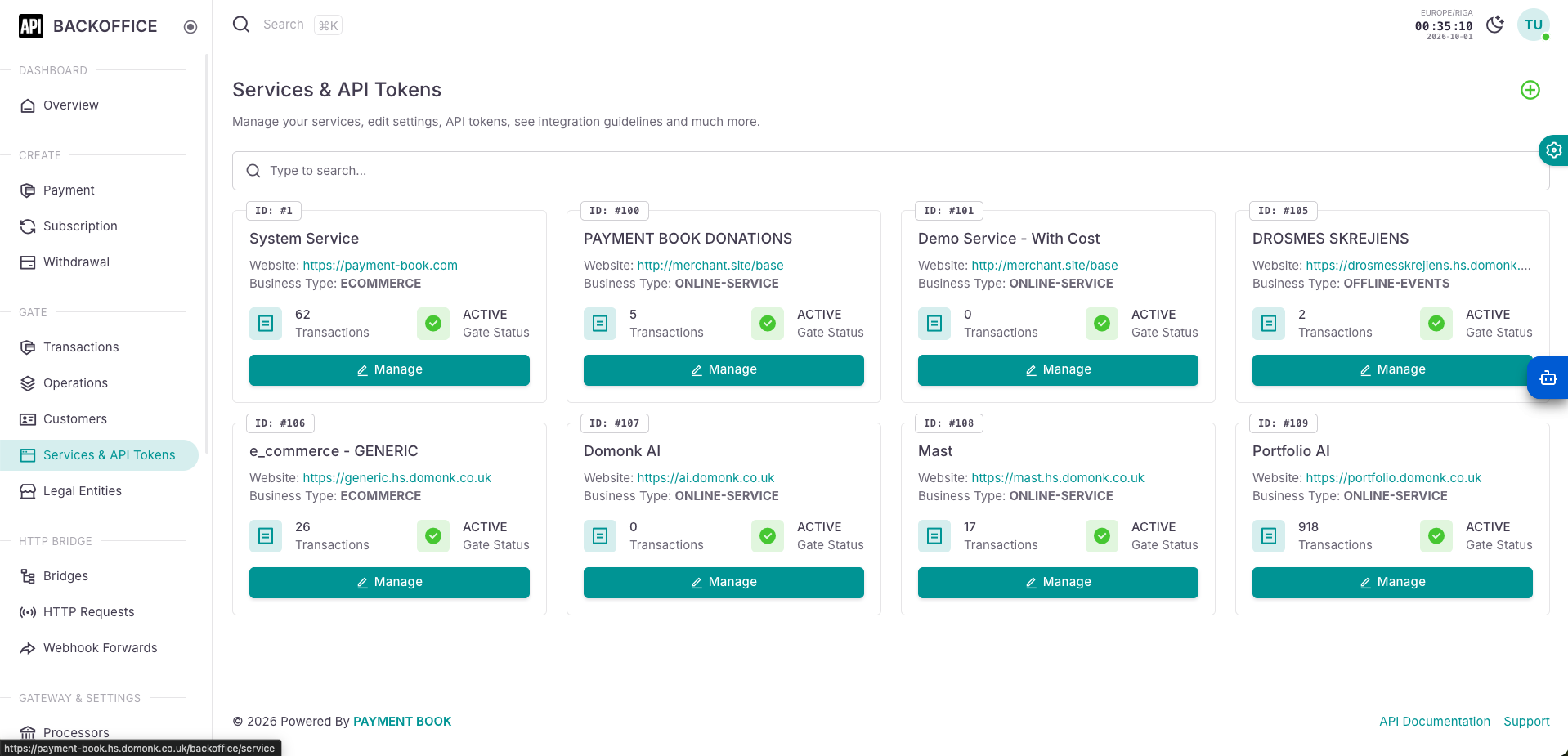Open Legal Entities in sidebar

coord(99,491)
